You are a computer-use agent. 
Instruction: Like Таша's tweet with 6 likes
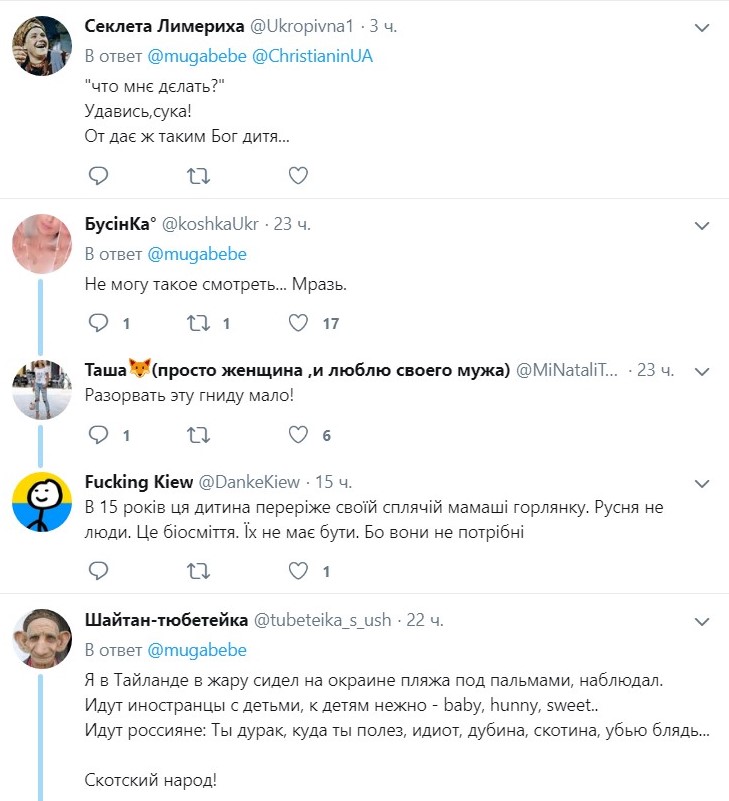(x=298, y=435)
